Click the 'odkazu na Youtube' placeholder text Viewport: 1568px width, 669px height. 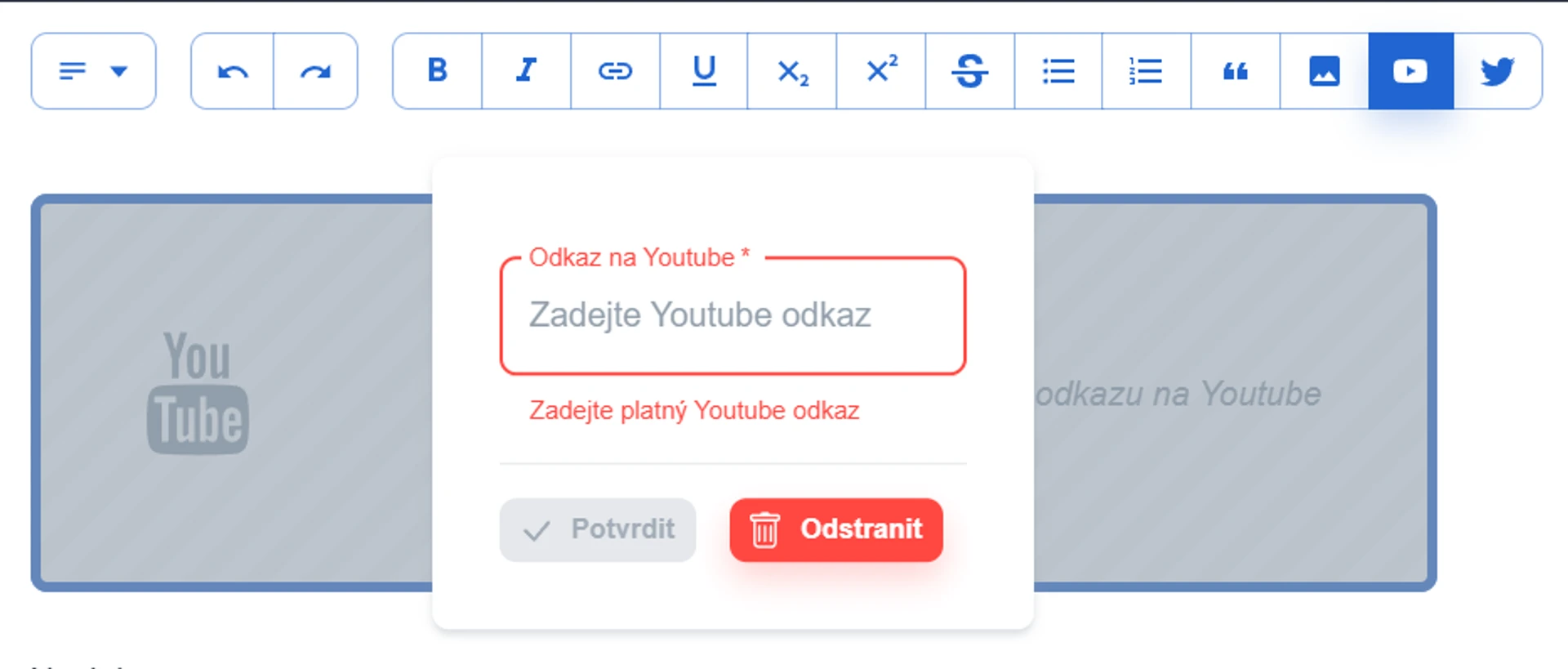1178,394
